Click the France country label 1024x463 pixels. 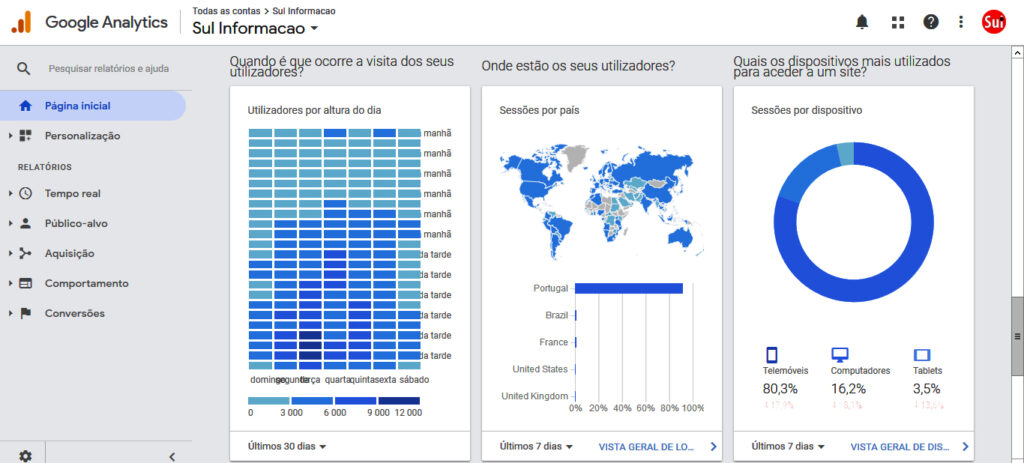coord(554,342)
